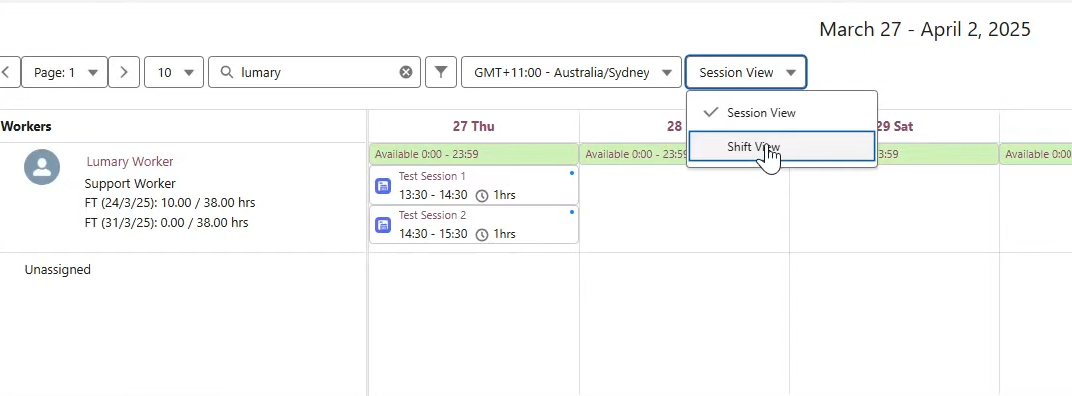Clear the lumary search text

406,72
